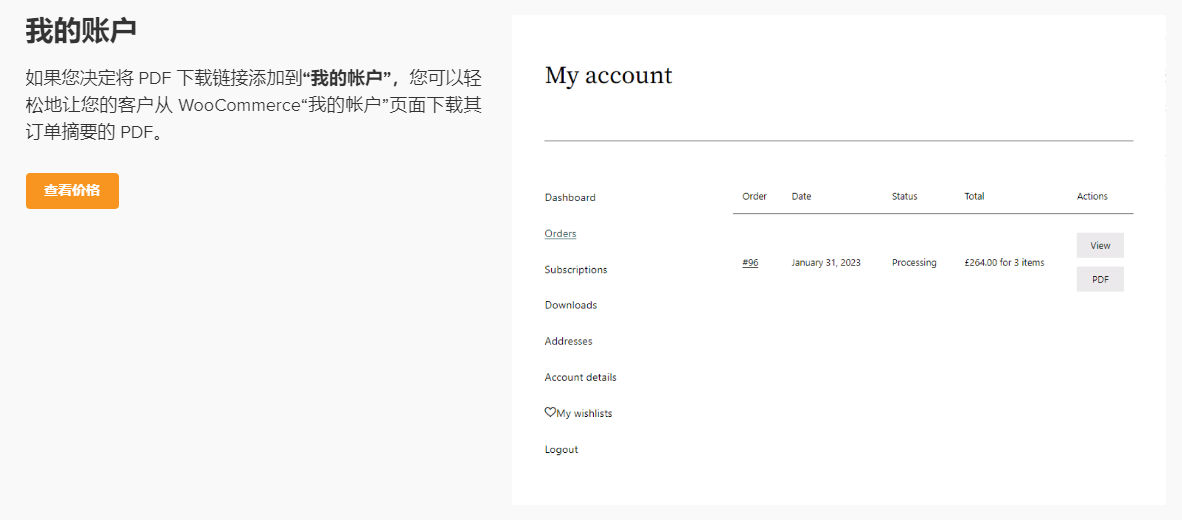
Task: Select the Orders menu link
Action: click(560, 234)
